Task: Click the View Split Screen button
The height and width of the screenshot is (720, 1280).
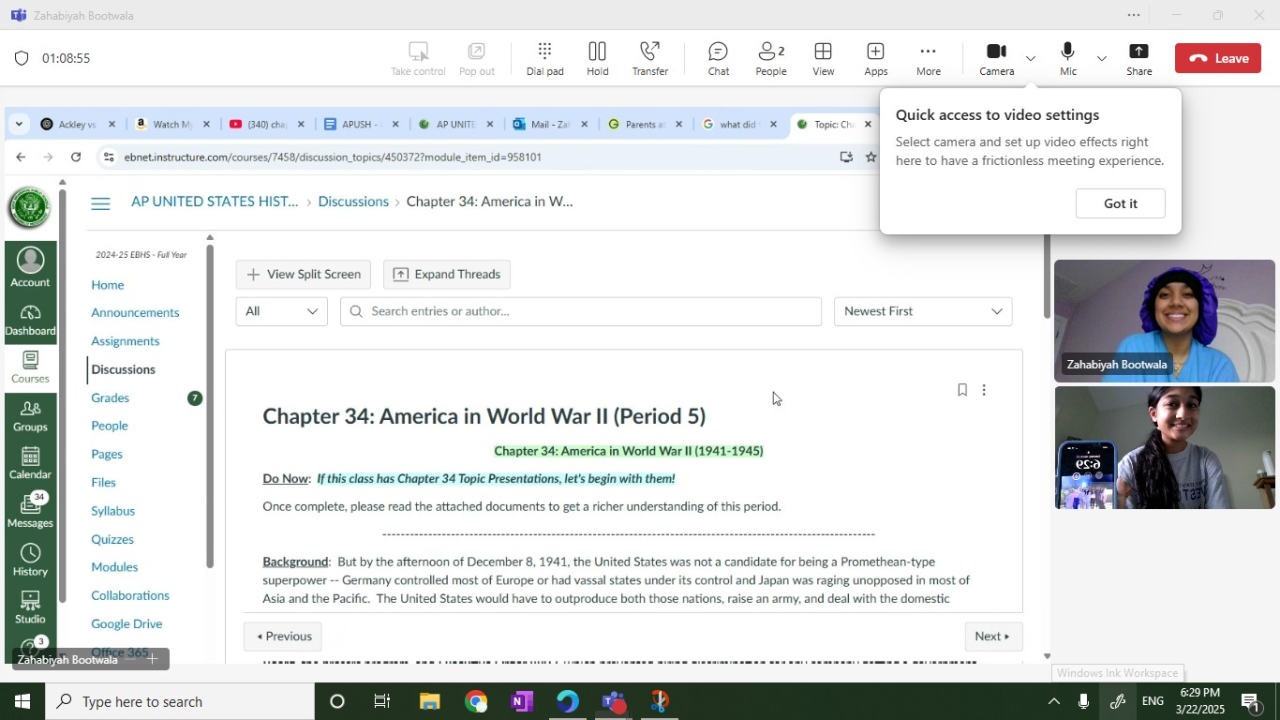Action: 303,274
